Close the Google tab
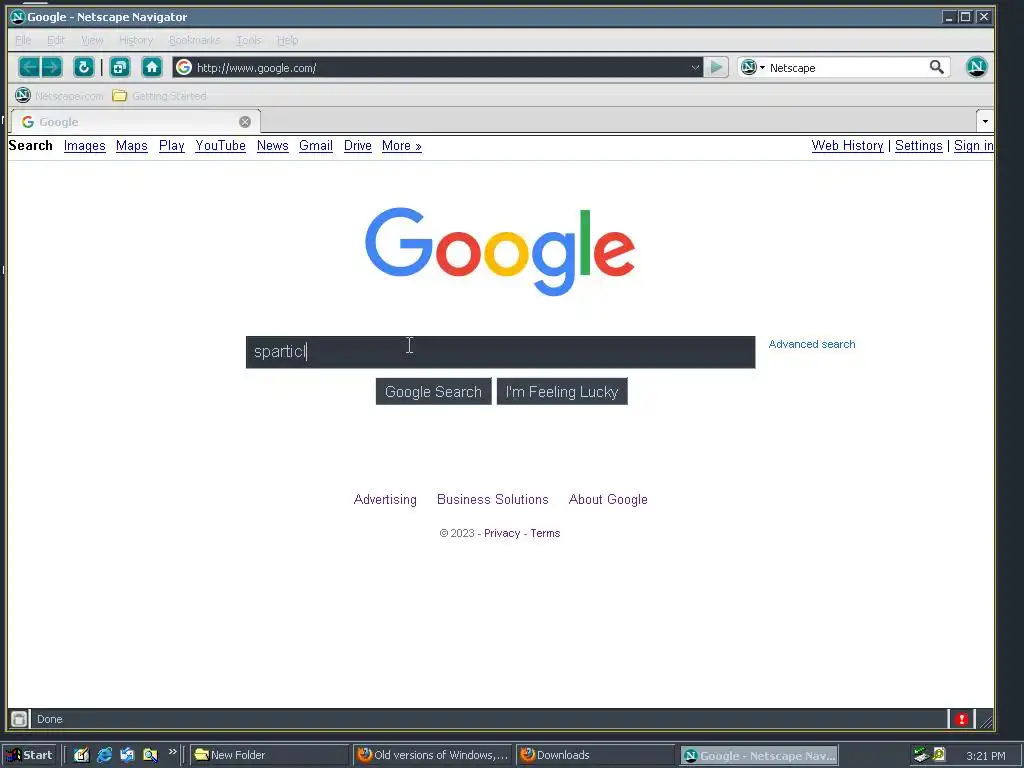This screenshot has height=768, width=1024. (x=245, y=121)
